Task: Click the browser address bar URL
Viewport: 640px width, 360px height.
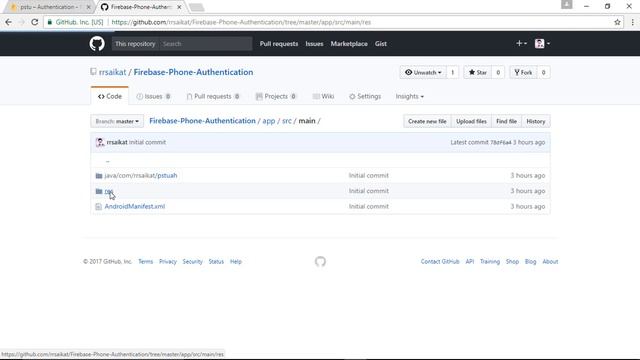Action: (x=241, y=22)
